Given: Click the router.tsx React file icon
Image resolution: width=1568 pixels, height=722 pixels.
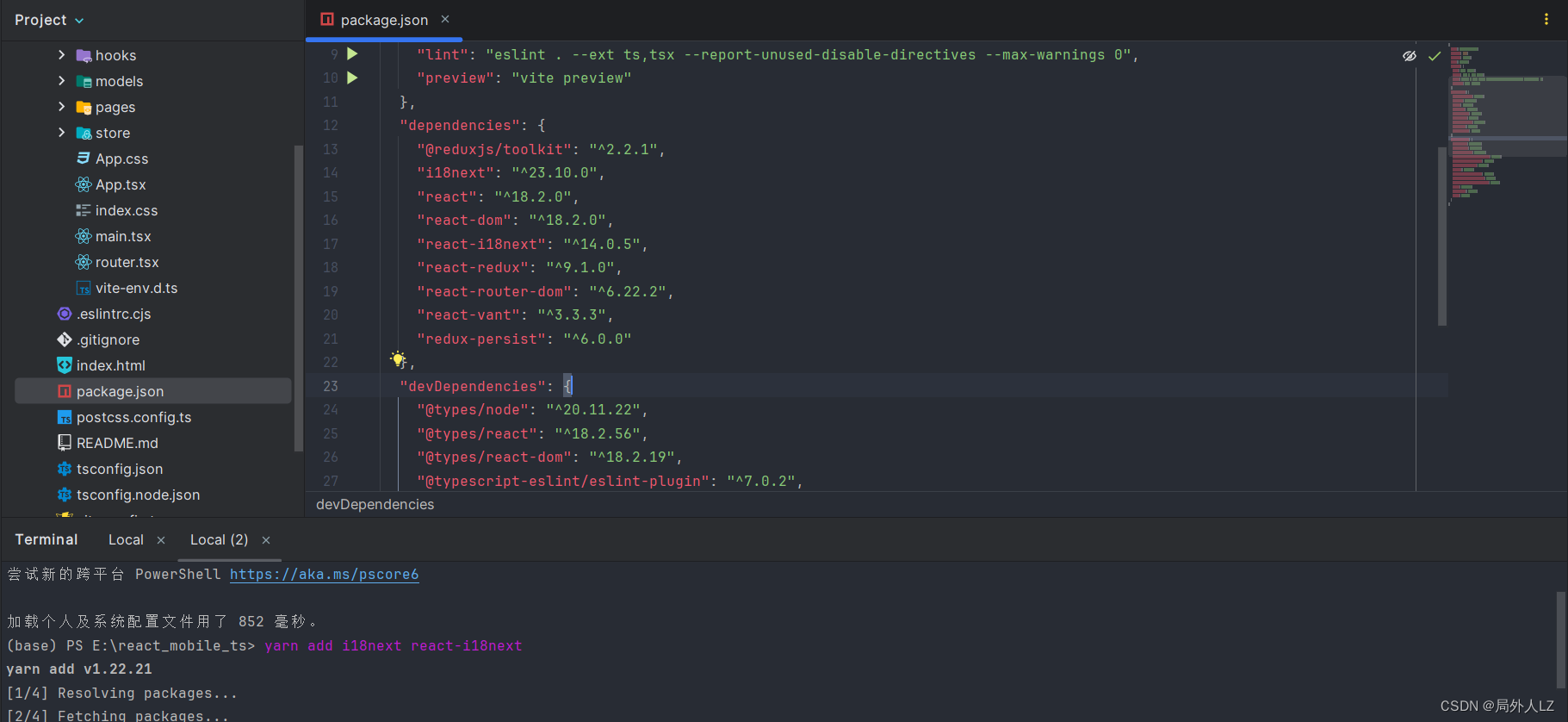Looking at the screenshot, I should pos(84,262).
